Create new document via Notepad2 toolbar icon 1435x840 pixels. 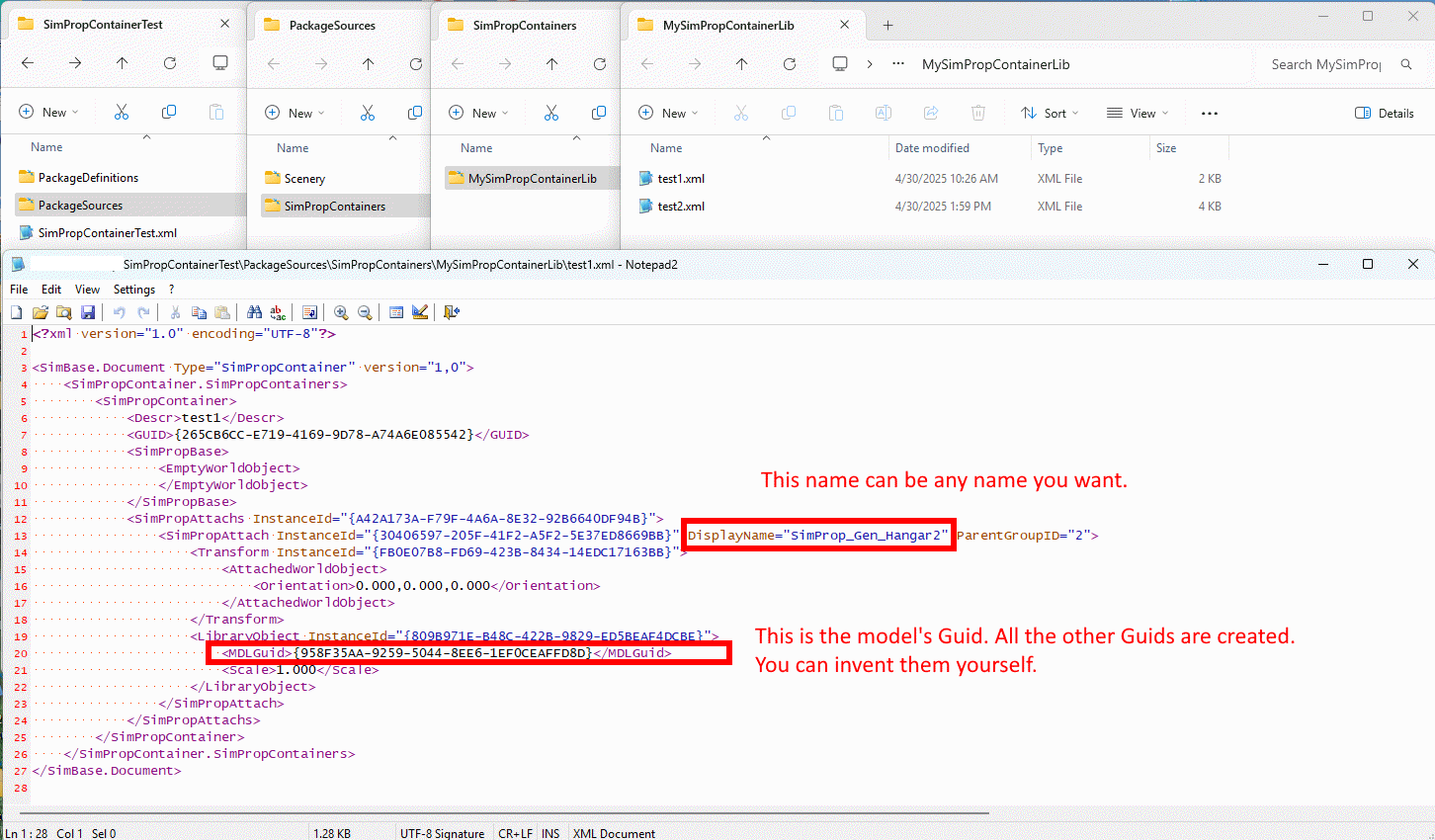coord(17,312)
